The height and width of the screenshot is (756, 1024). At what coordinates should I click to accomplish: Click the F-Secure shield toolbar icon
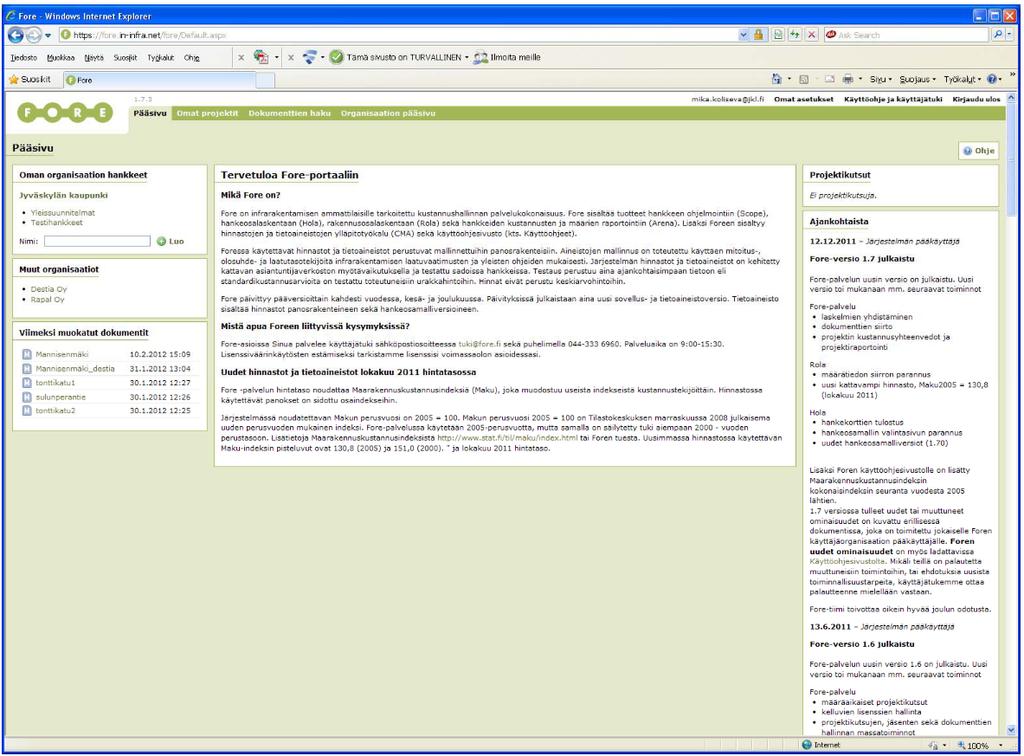pos(309,57)
